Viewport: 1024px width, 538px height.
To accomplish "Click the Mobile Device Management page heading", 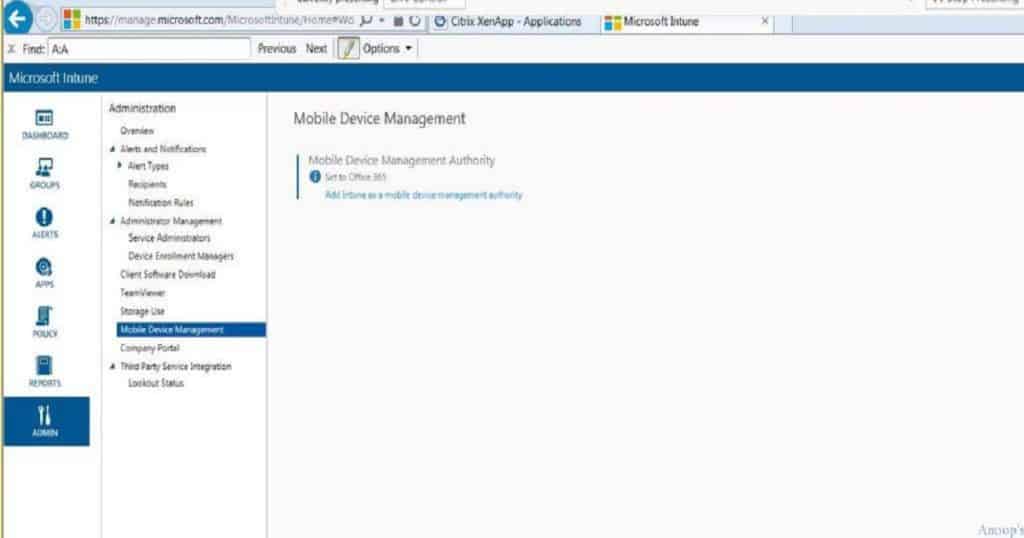I will coord(379,119).
